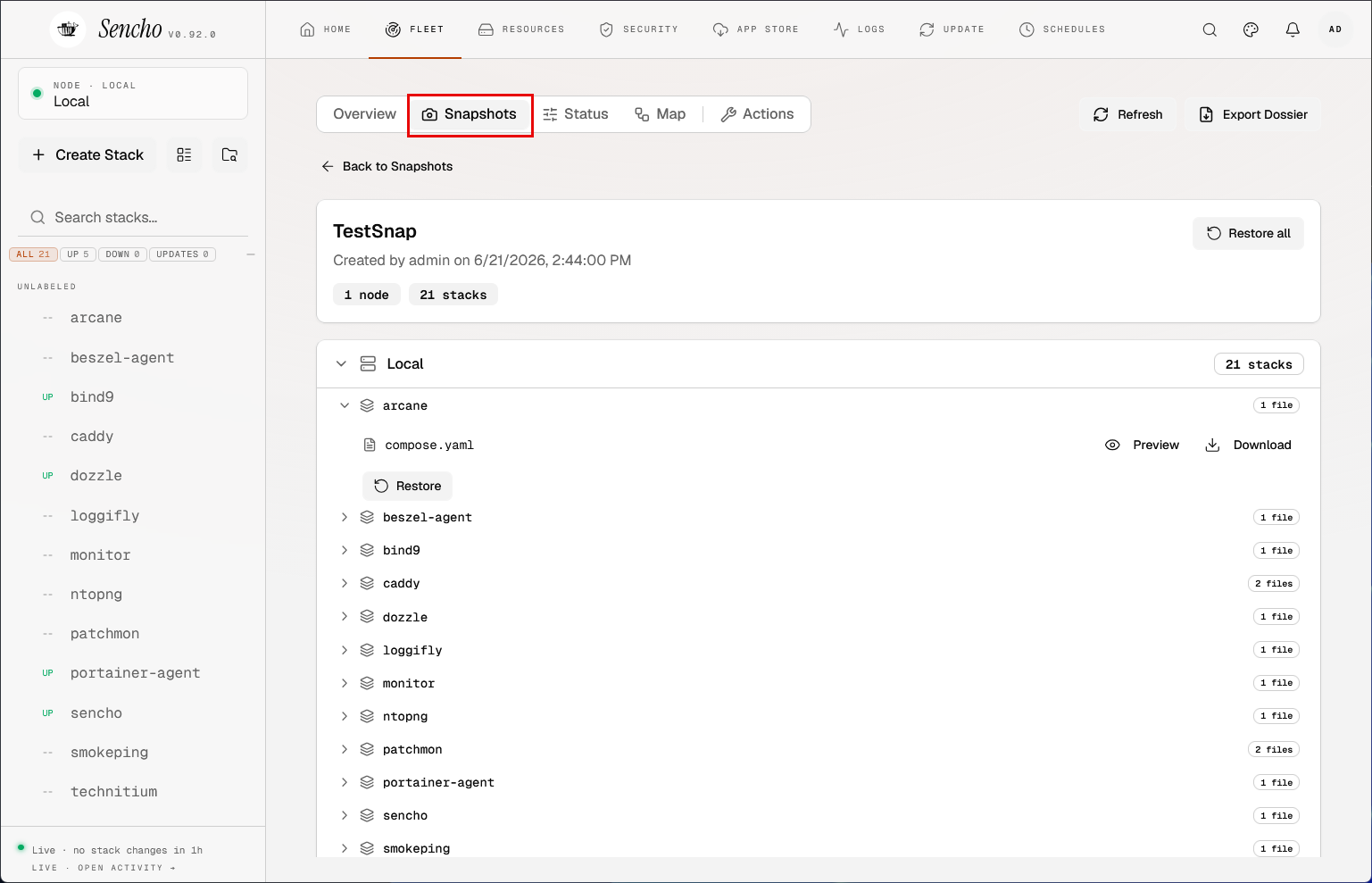Collapse the Local node section
Viewport: 1372px width, 883px height.
point(341,363)
